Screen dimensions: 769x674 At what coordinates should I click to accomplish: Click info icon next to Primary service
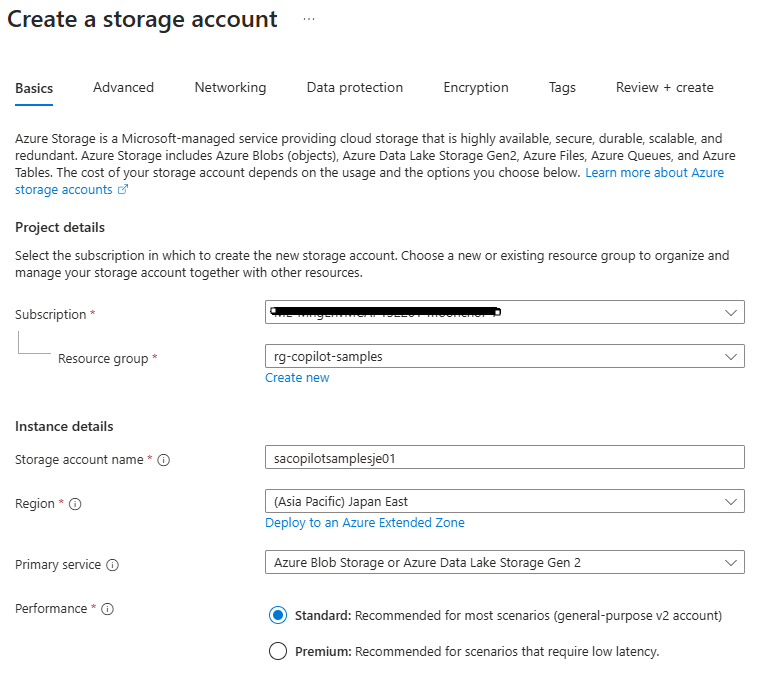click(112, 565)
